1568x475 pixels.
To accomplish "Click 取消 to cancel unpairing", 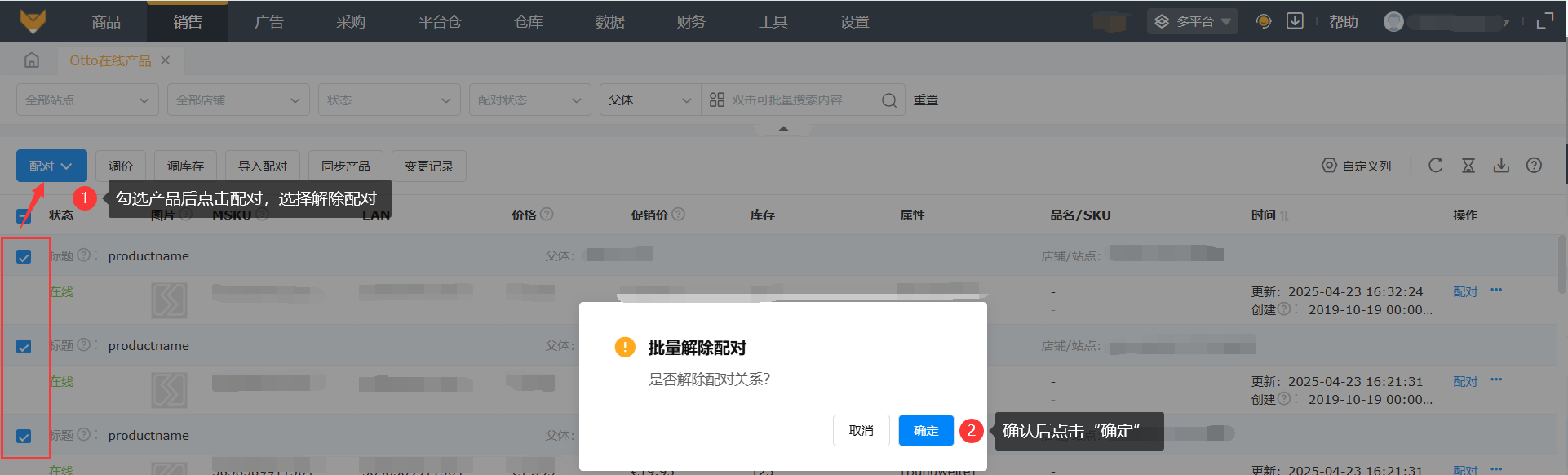I will [x=861, y=431].
